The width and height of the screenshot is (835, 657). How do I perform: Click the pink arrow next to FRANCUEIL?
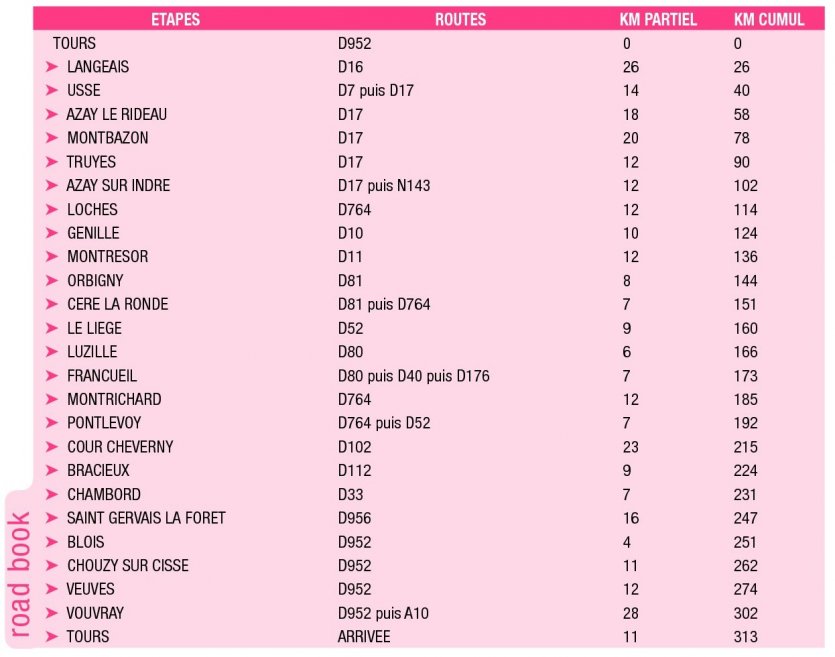tap(52, 376)
